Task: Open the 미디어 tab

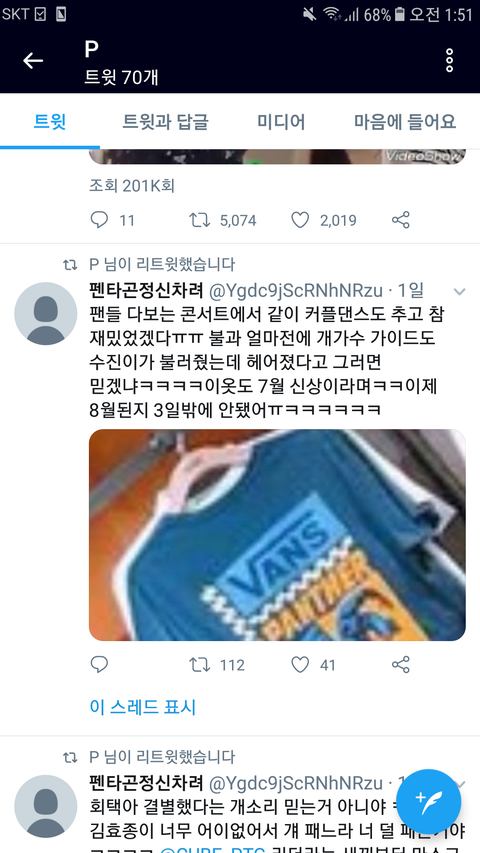Action: tap(281, 121)
